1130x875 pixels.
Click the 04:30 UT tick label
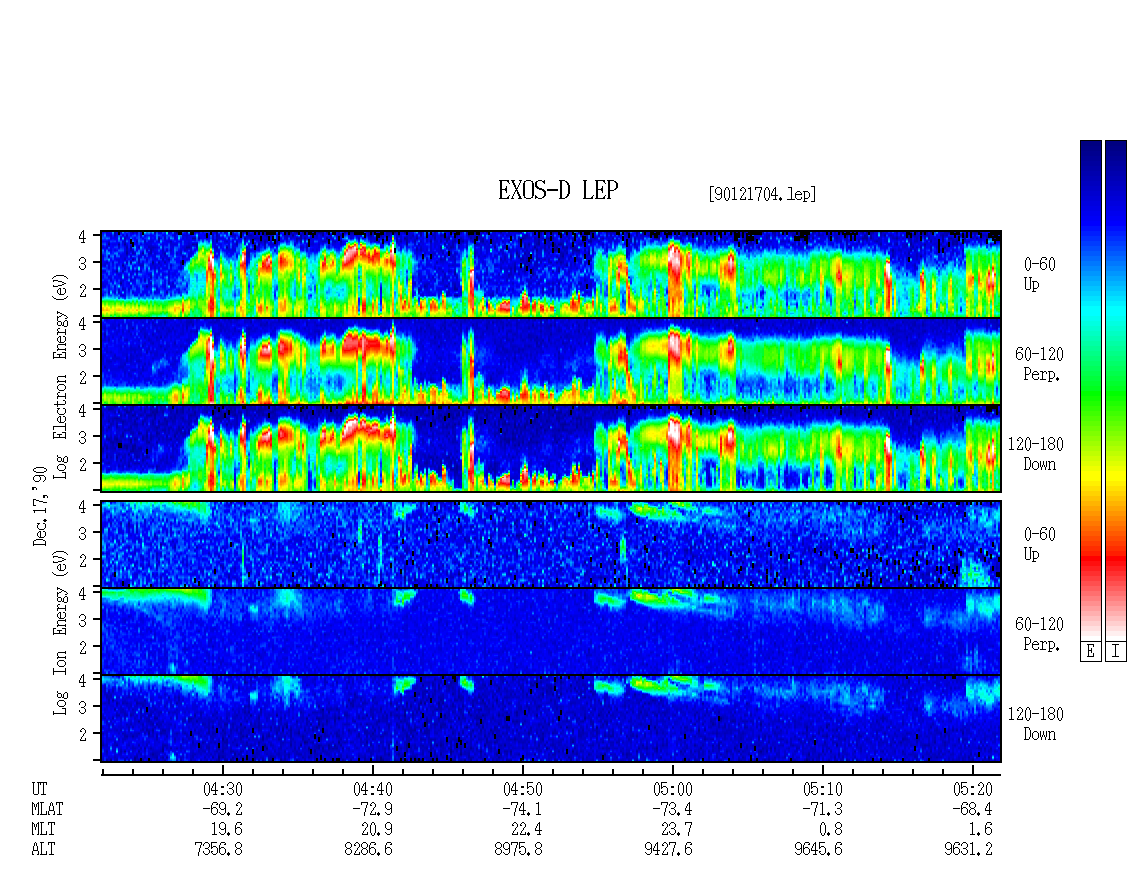[223, 789]
